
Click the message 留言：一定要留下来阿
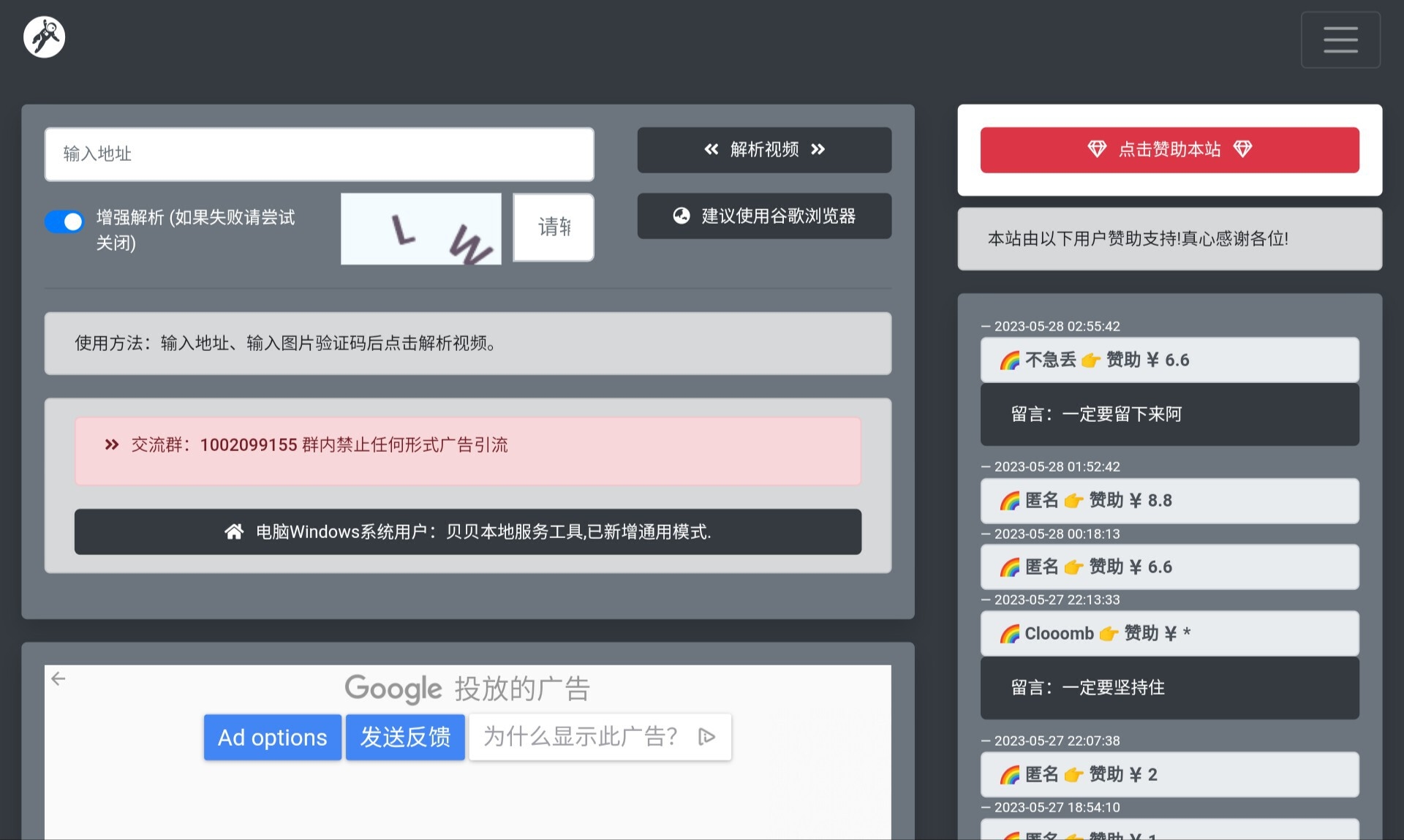[x=1169, y=415]
